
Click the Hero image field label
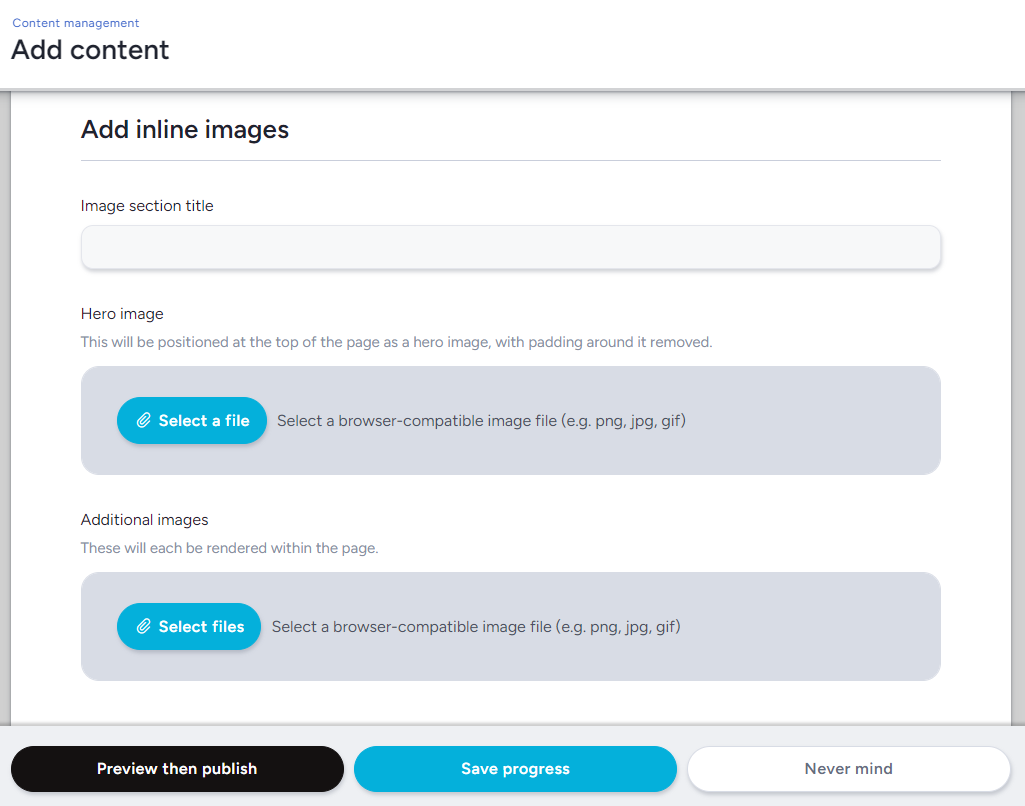(x=122, y=314)
